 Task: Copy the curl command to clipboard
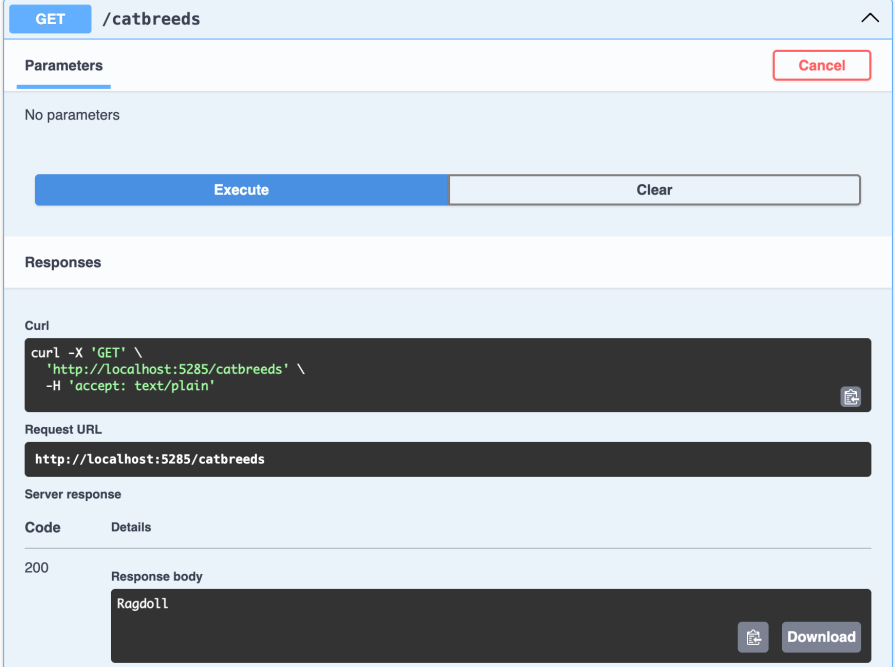point(850,396)
